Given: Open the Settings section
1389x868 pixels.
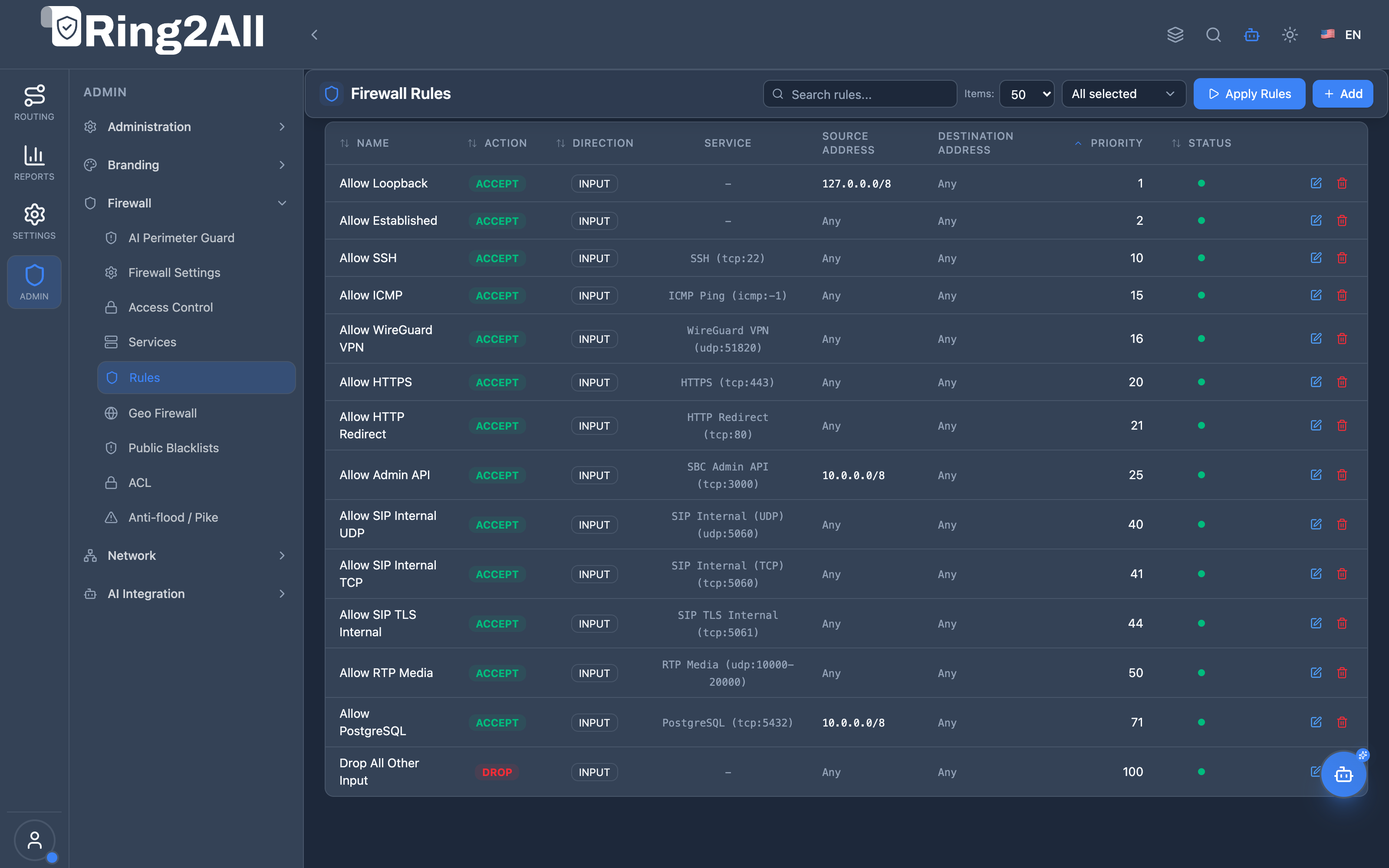Looking at the screenshot, I should (x=34, y=222).
